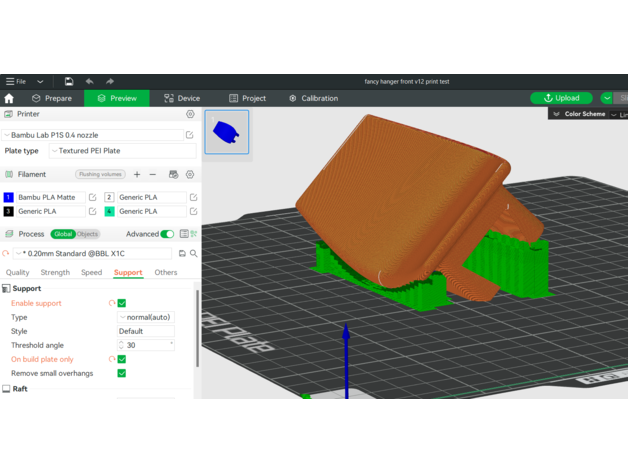Click the Save floppy-disk icon in title bar
The height and width of the screenshot is (472, 628).
(x=68, y=81)
